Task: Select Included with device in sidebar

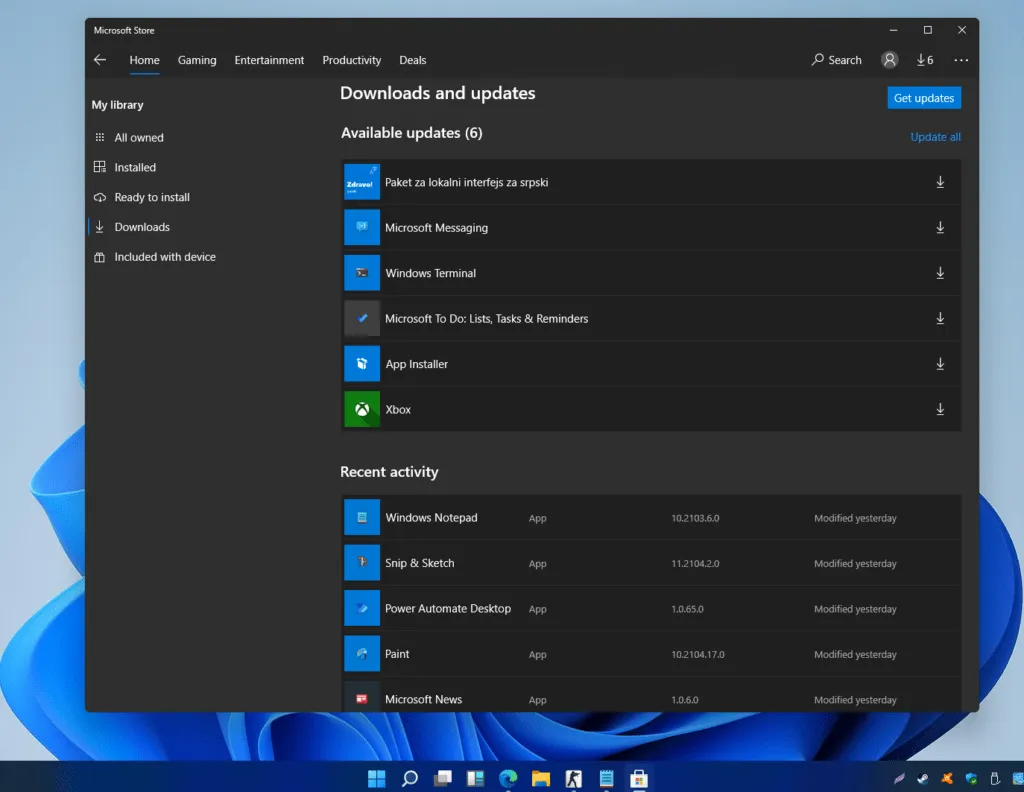Action: click(x=165, y=257)
